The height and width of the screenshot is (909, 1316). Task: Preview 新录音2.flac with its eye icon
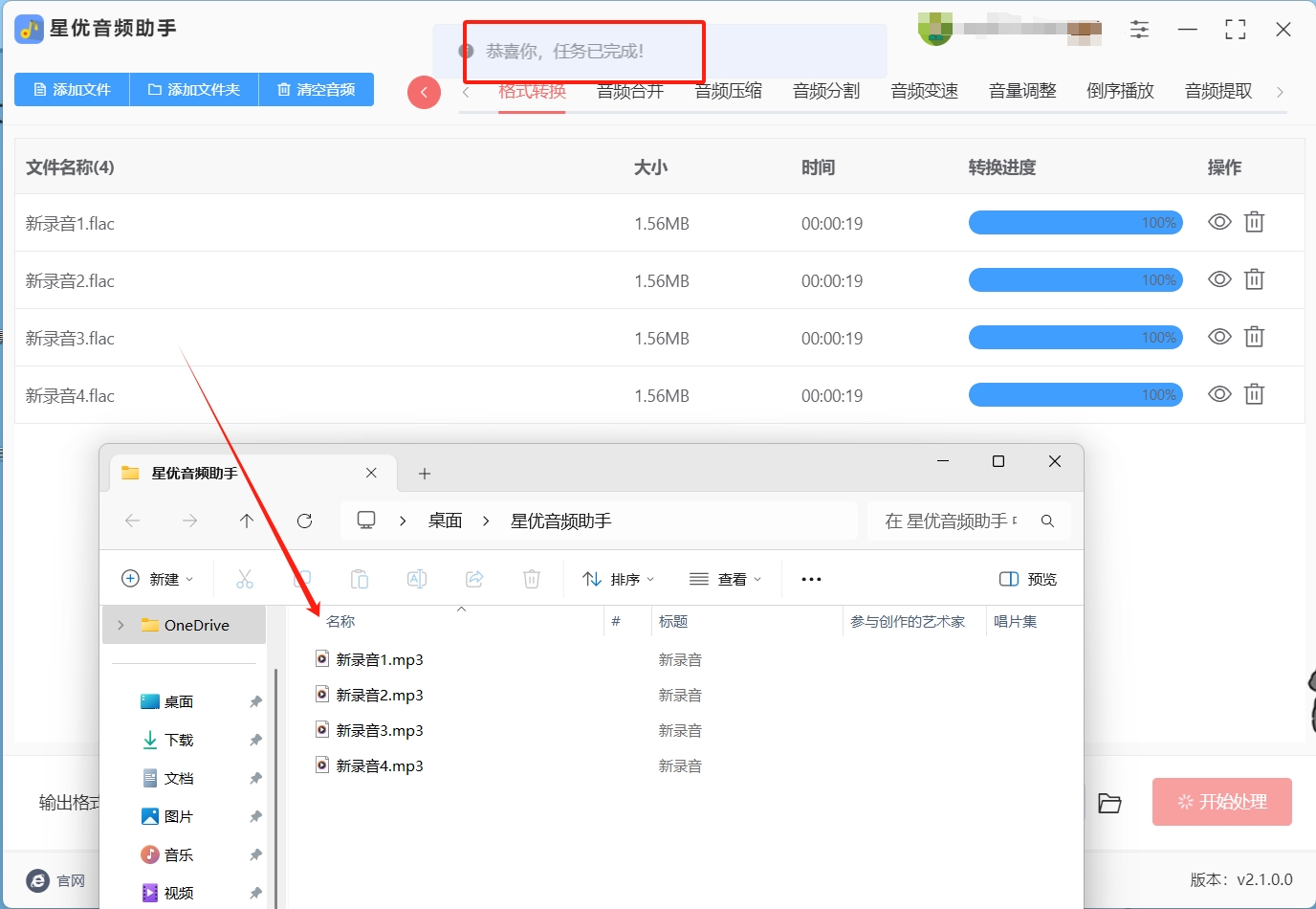pos(1219,279)
